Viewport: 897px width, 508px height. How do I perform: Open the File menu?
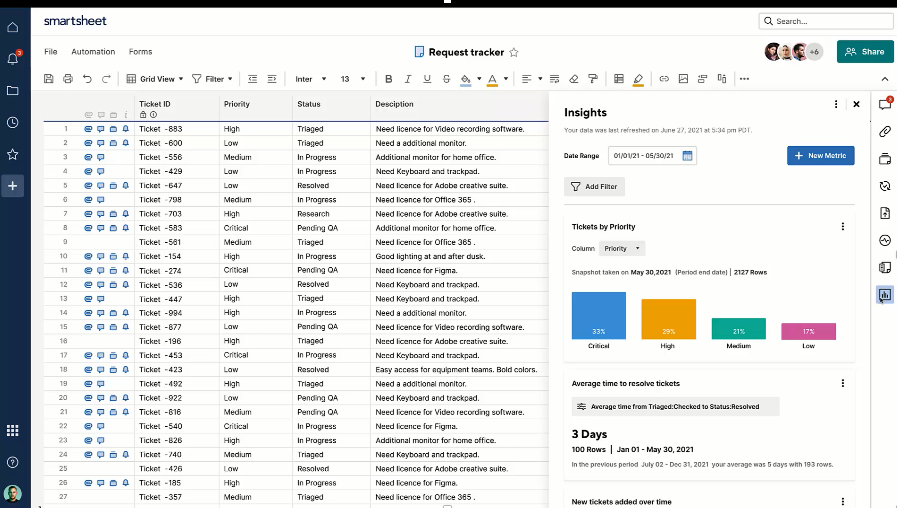point(51,51)
